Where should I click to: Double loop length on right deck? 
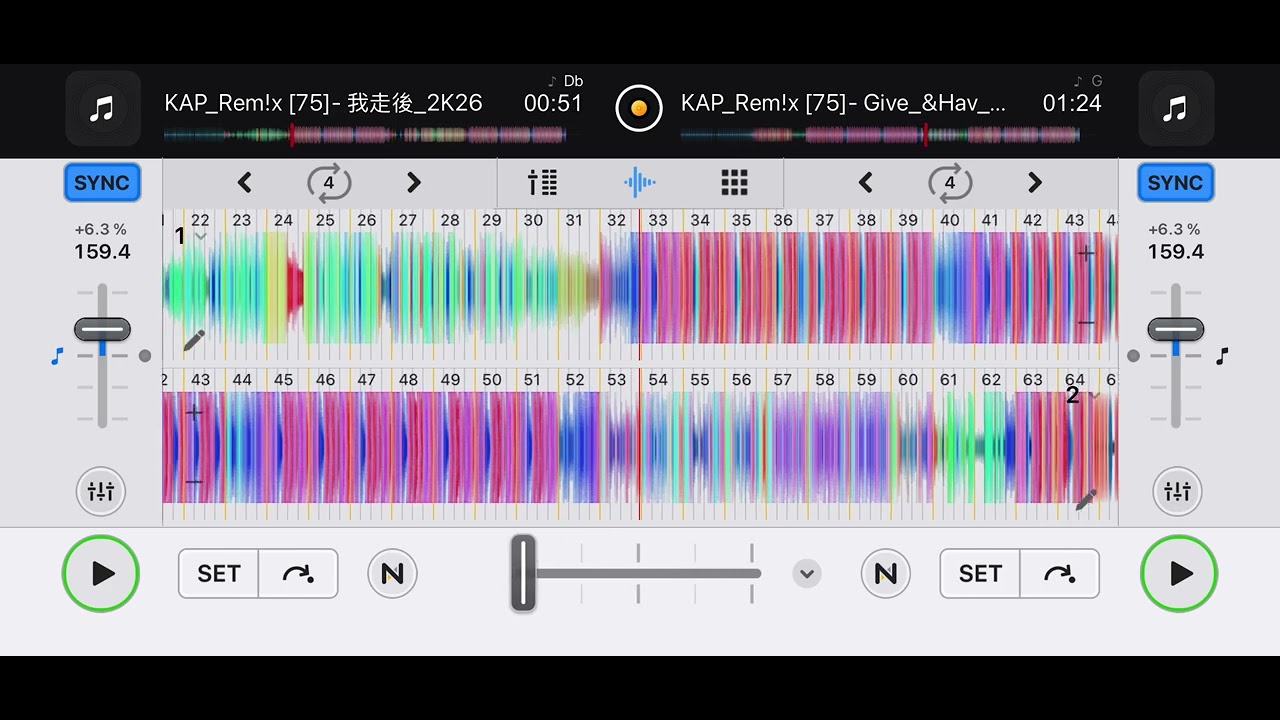[1035, 182]
